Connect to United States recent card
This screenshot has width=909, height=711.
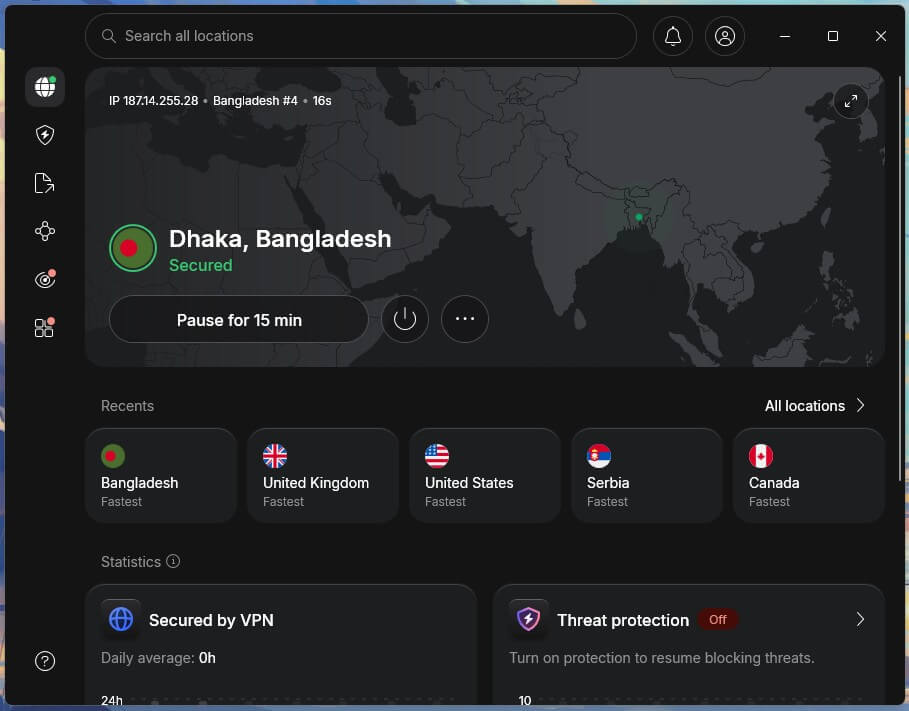point(485,476)
